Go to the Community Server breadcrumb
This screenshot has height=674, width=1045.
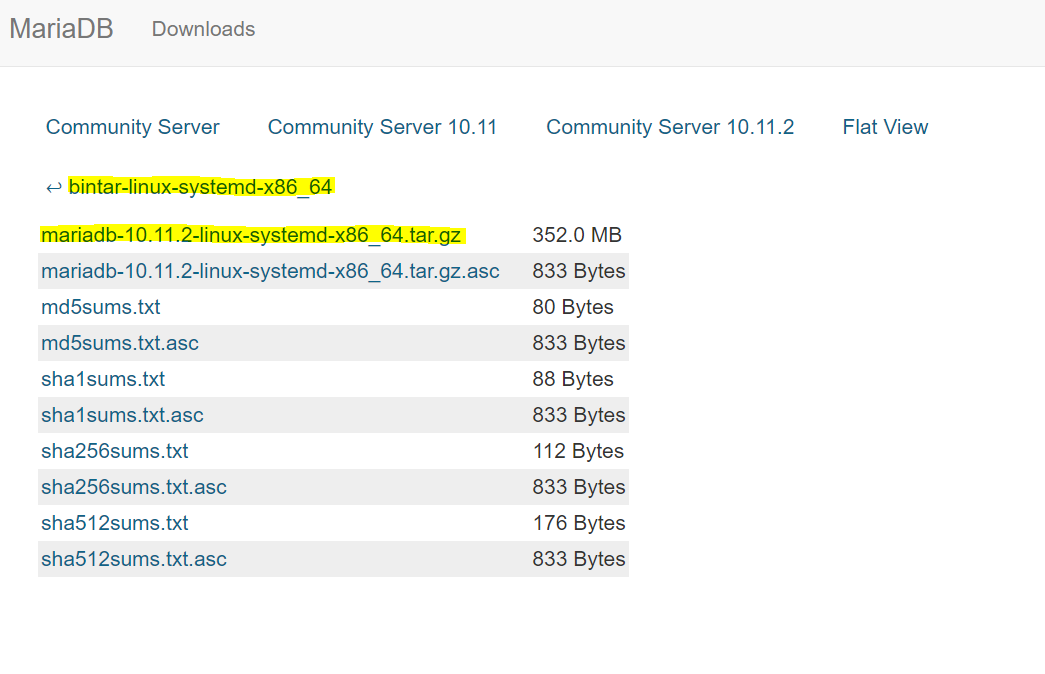[x=133, y=127]
